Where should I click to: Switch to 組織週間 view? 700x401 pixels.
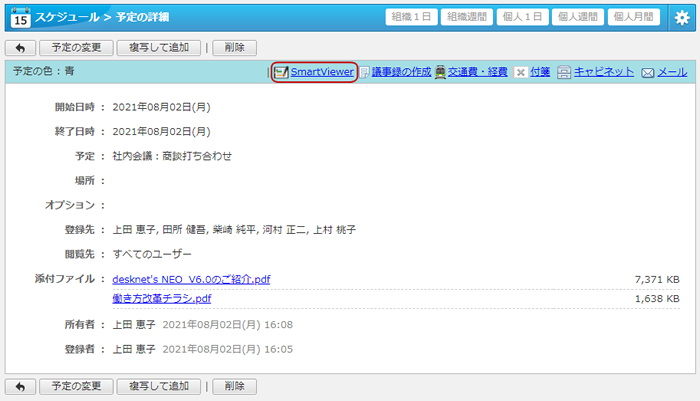[x=467, y=17]
